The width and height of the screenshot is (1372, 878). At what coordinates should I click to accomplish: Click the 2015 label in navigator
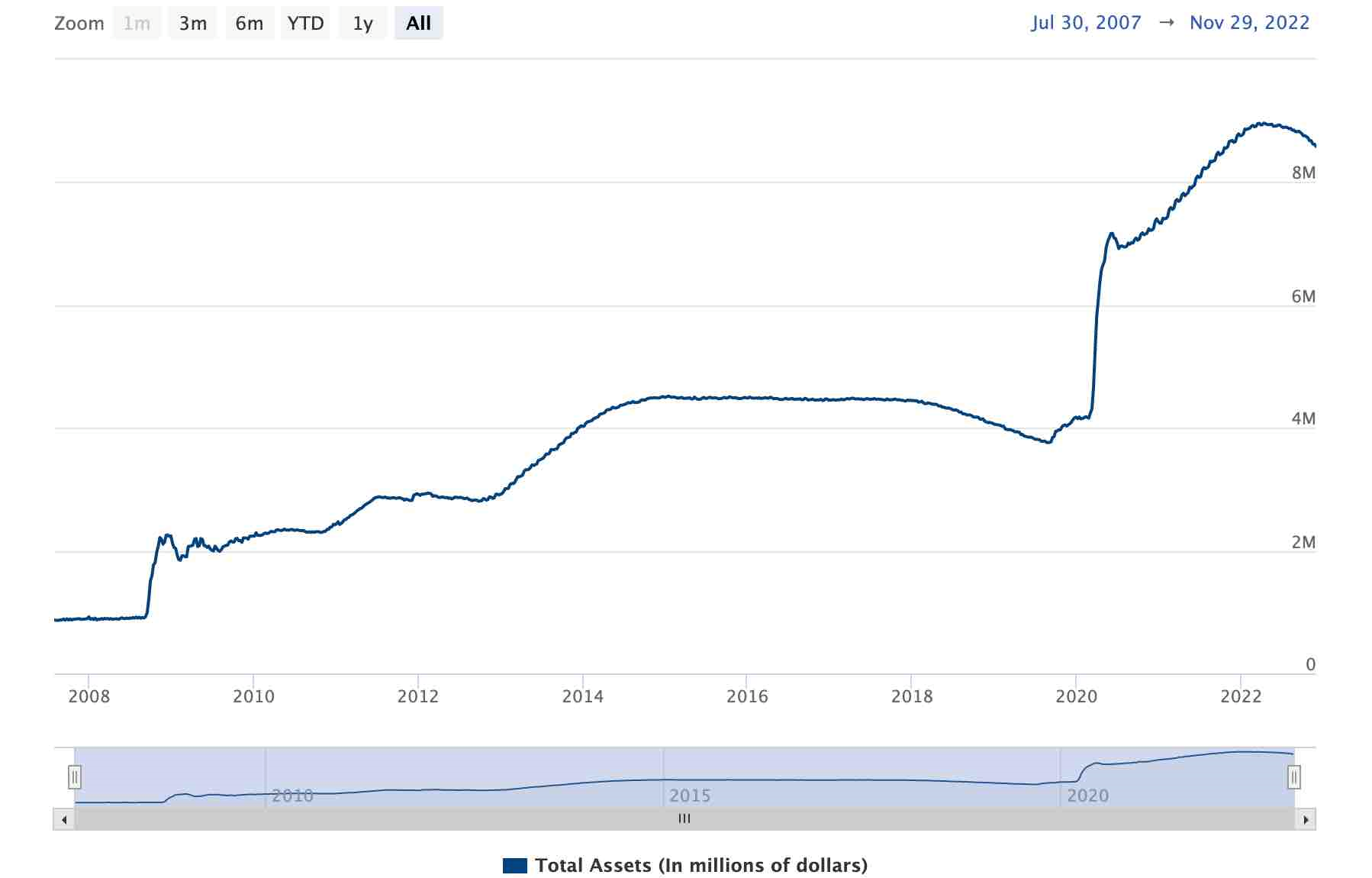tap(690, 796)
